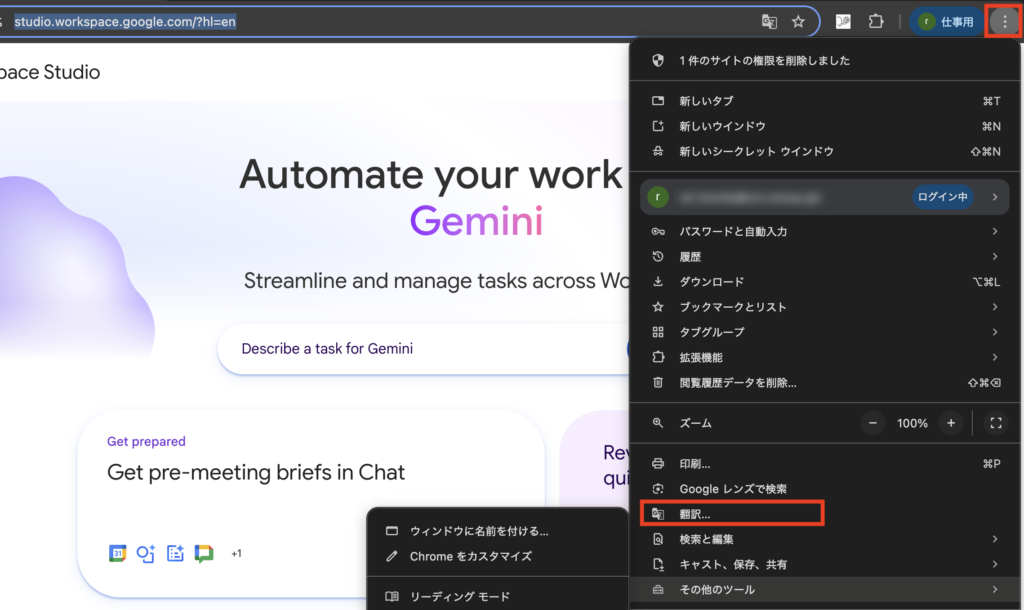Click the Google Chat icon on card

(x=204, y=553)
